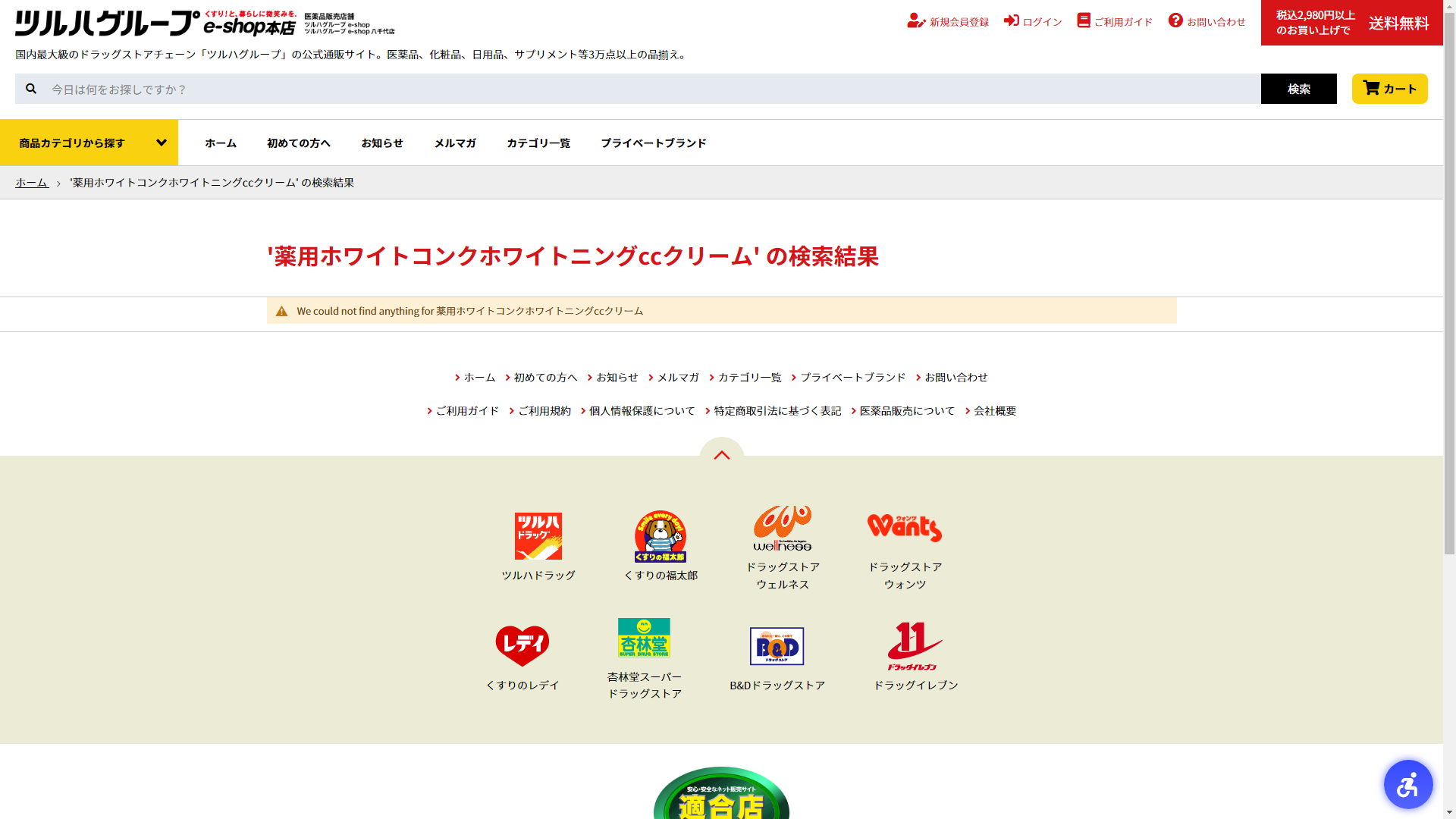The image size is (1456, 819).
Task: Select the Wants drugstore logo
Action: click(x=904, y=528)
